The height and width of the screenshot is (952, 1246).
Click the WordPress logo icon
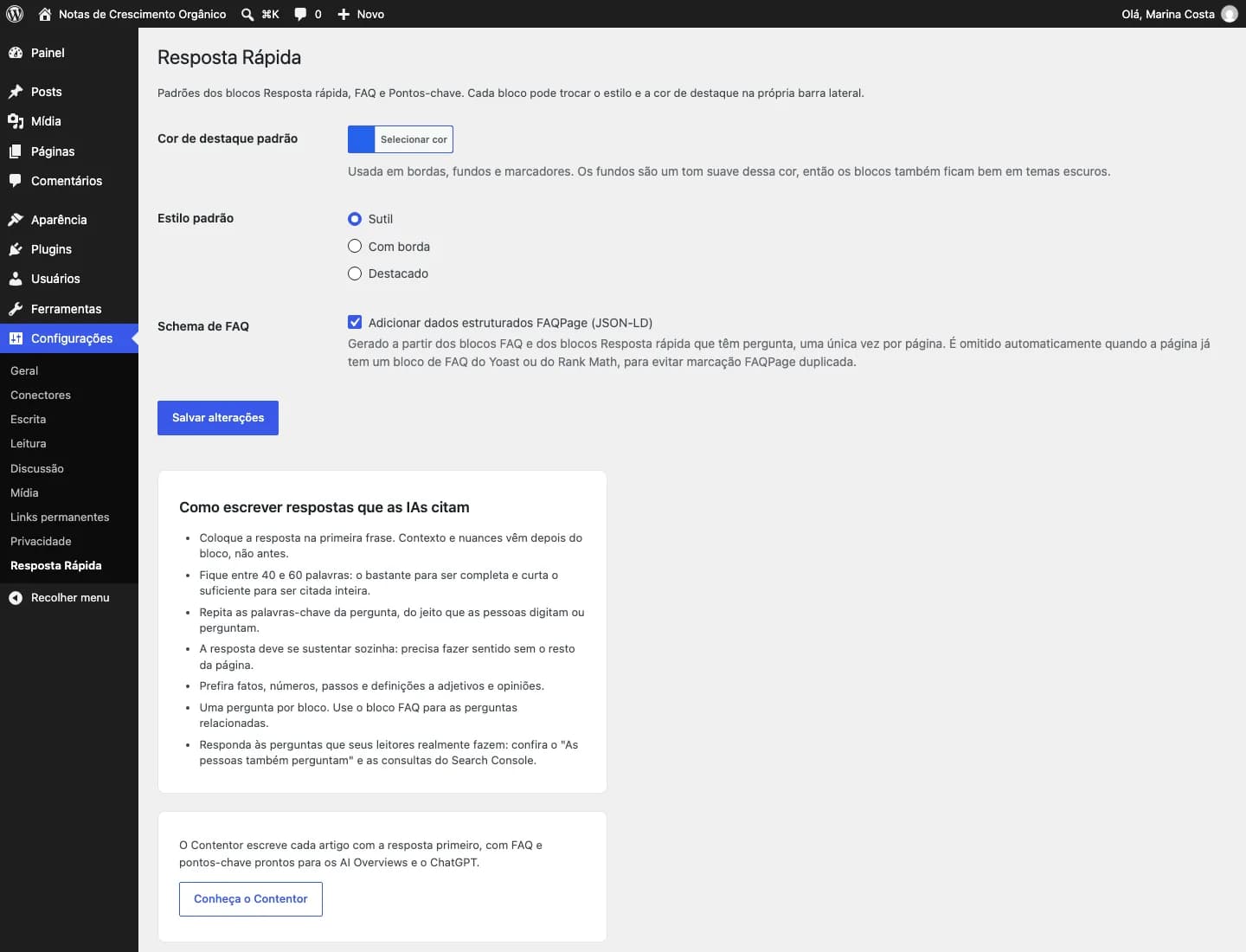pyautogui.click(x=15, y=14)
